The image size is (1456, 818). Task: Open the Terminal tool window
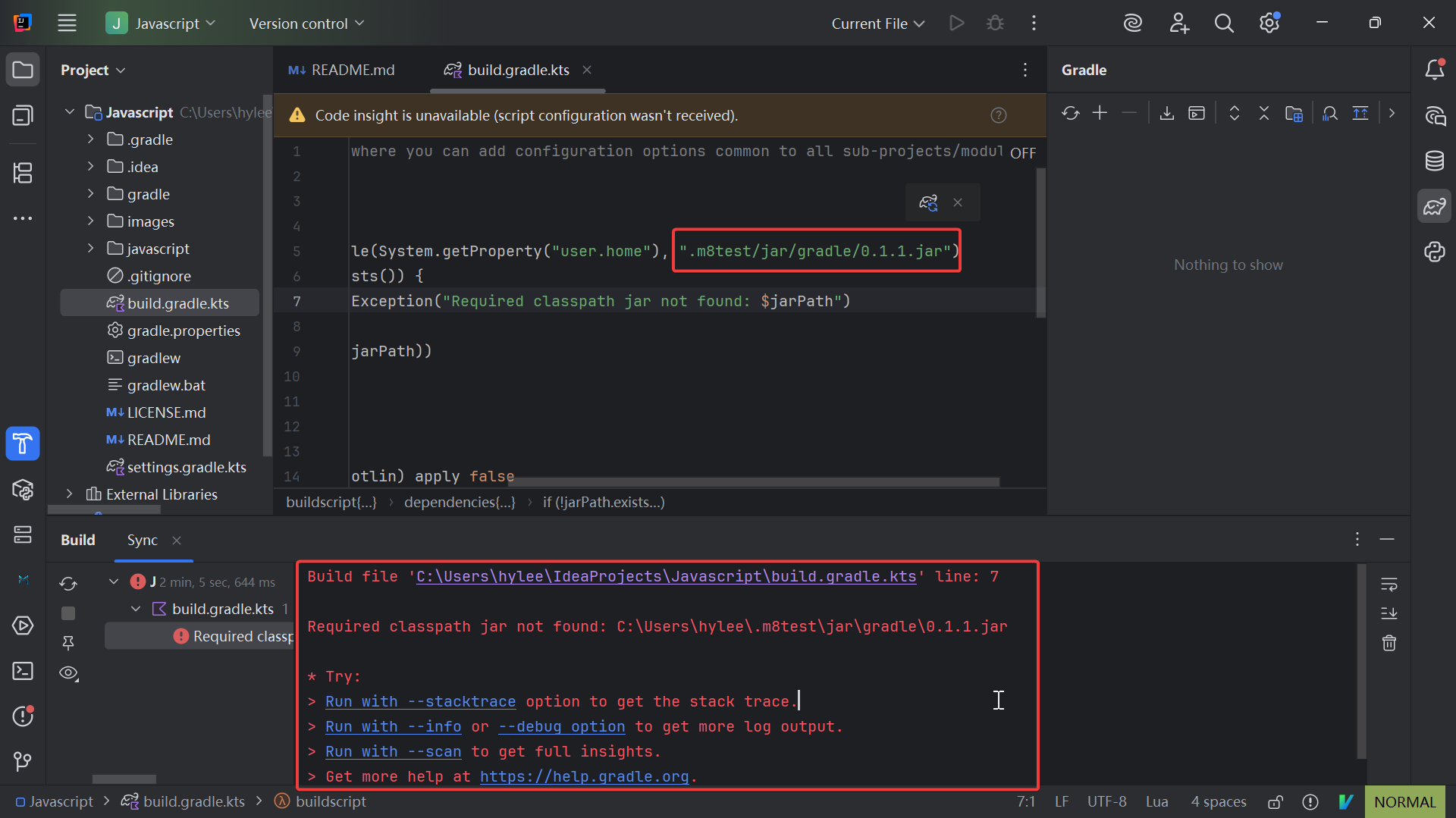pyautogui.click(x=23, y=671)
